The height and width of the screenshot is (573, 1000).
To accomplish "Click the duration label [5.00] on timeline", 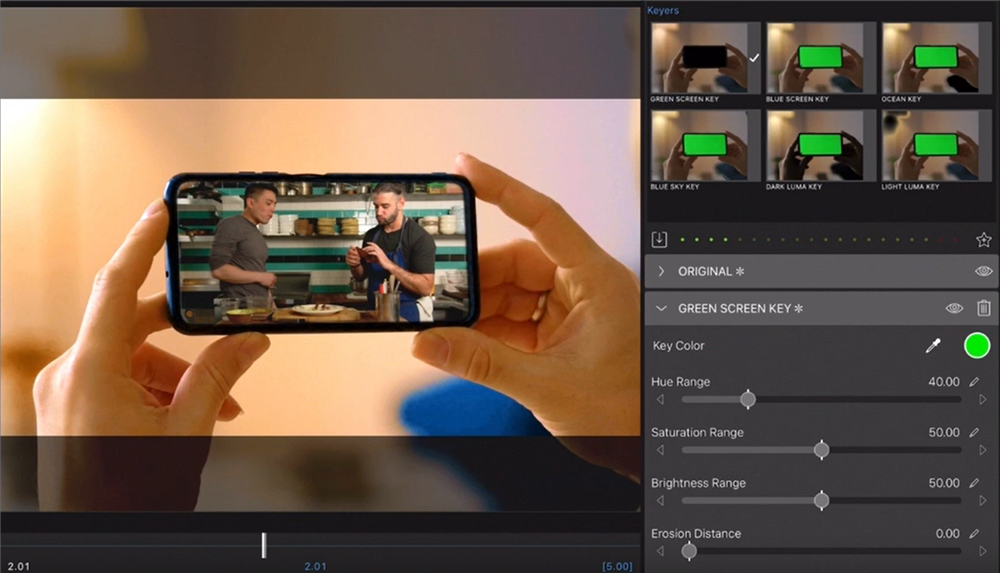I will coord(617,566).
